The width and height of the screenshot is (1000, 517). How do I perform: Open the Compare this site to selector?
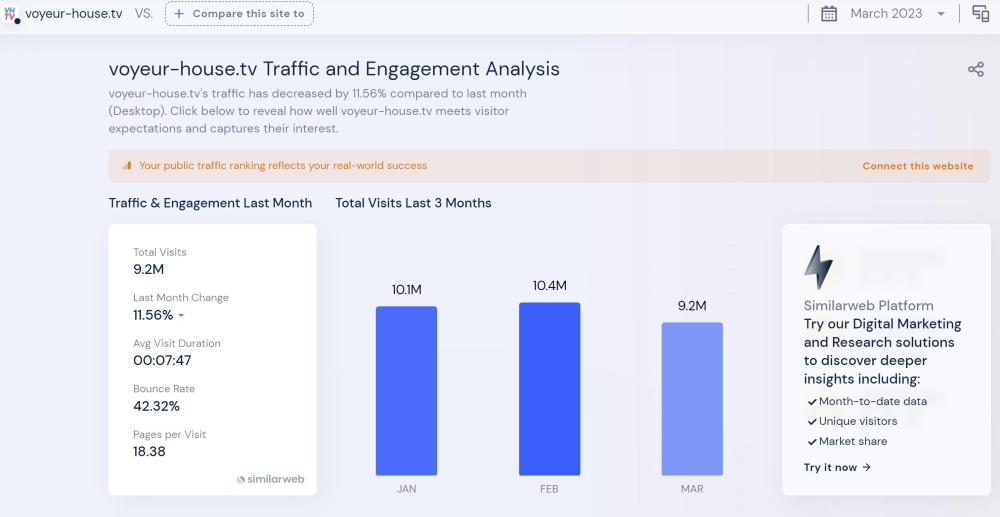click(x=239, y=14)
